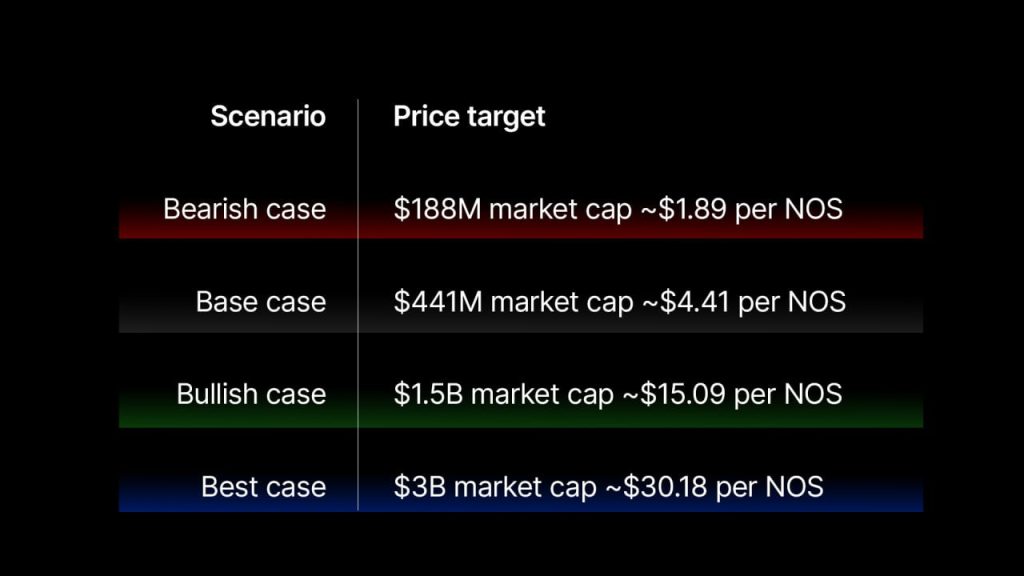Select the Base case label
Image resolution: width=1024 pixels, height=576 pixels.
(260, 301)
